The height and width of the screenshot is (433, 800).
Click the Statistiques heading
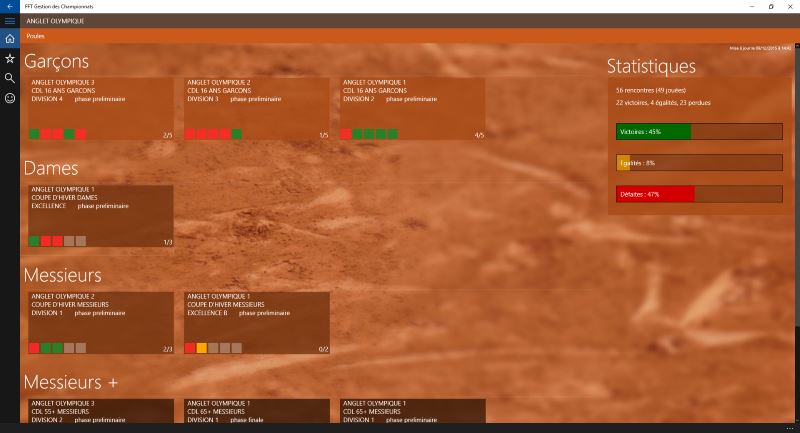click(x=651, y=66)
